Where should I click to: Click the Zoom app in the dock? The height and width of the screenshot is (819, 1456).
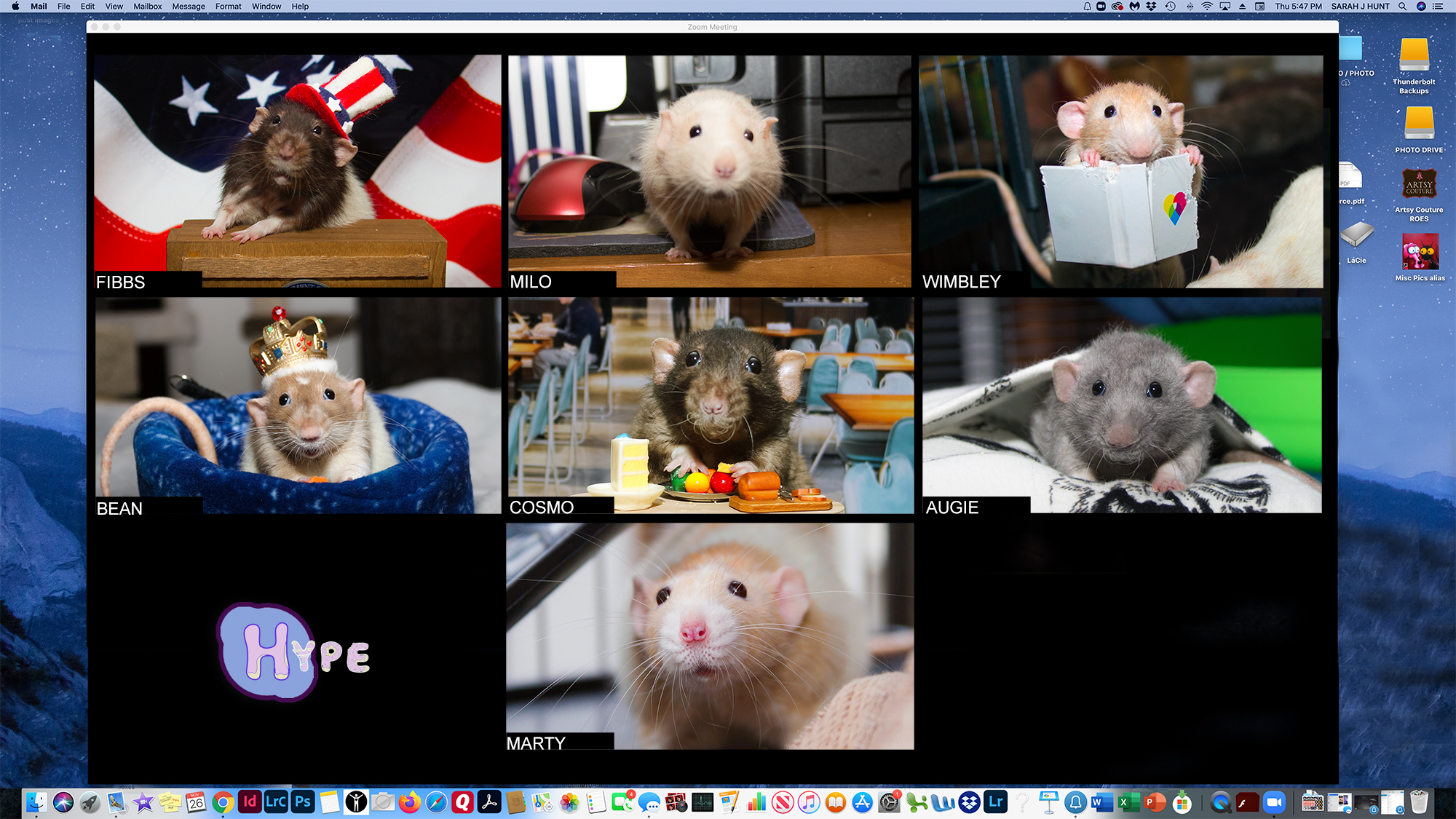point(1274,802)
